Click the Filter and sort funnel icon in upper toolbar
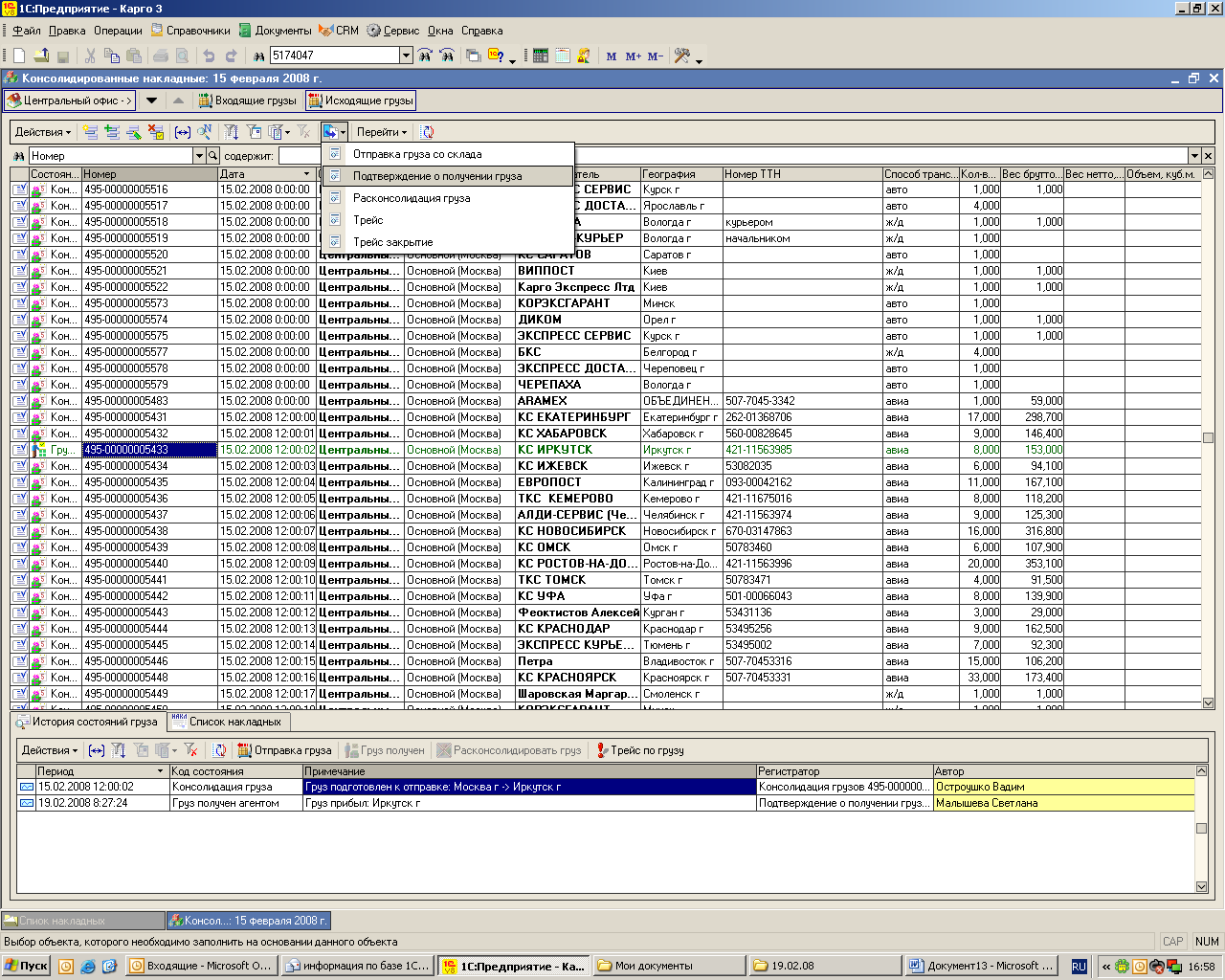Image resolution: width=1225 pixels, height=980 pixels. [232, 132]
